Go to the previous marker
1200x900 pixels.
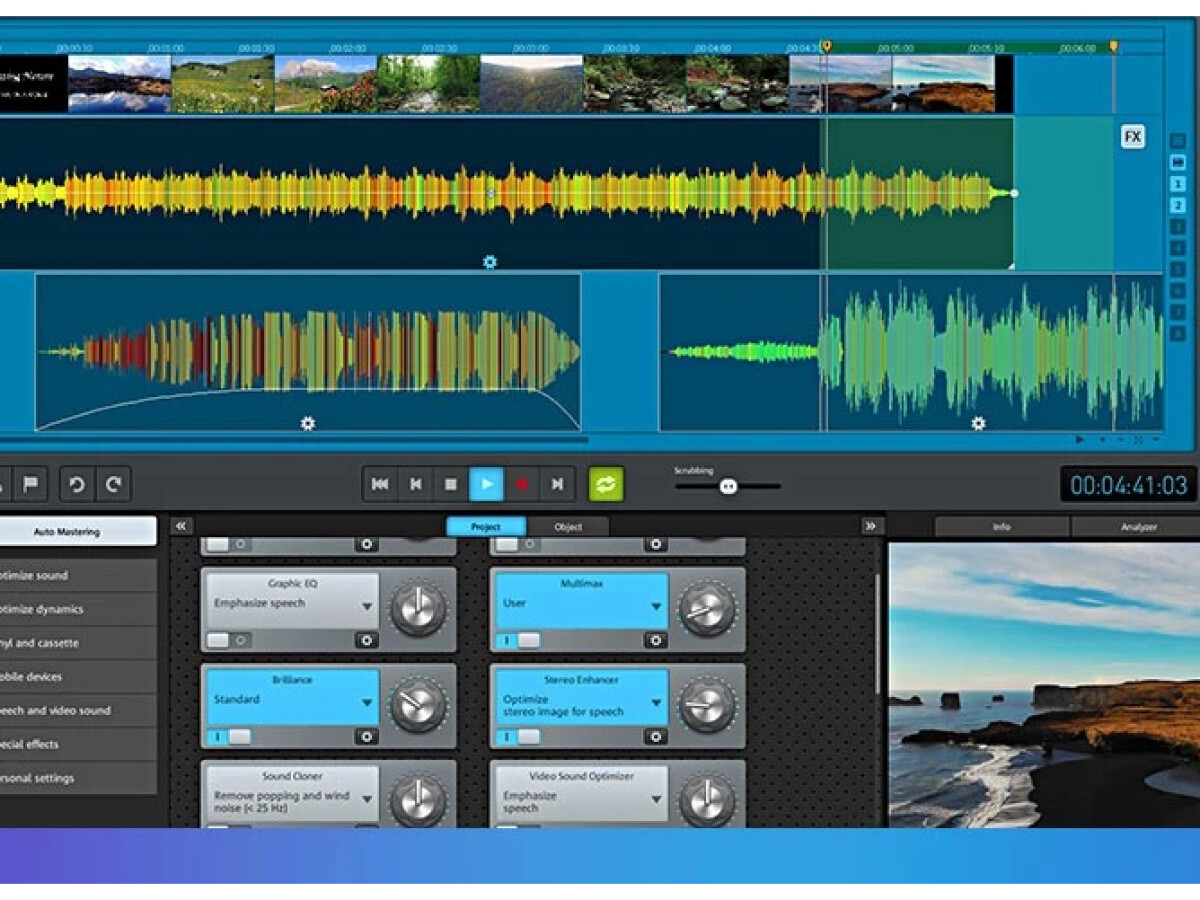[x=416, y=485]
